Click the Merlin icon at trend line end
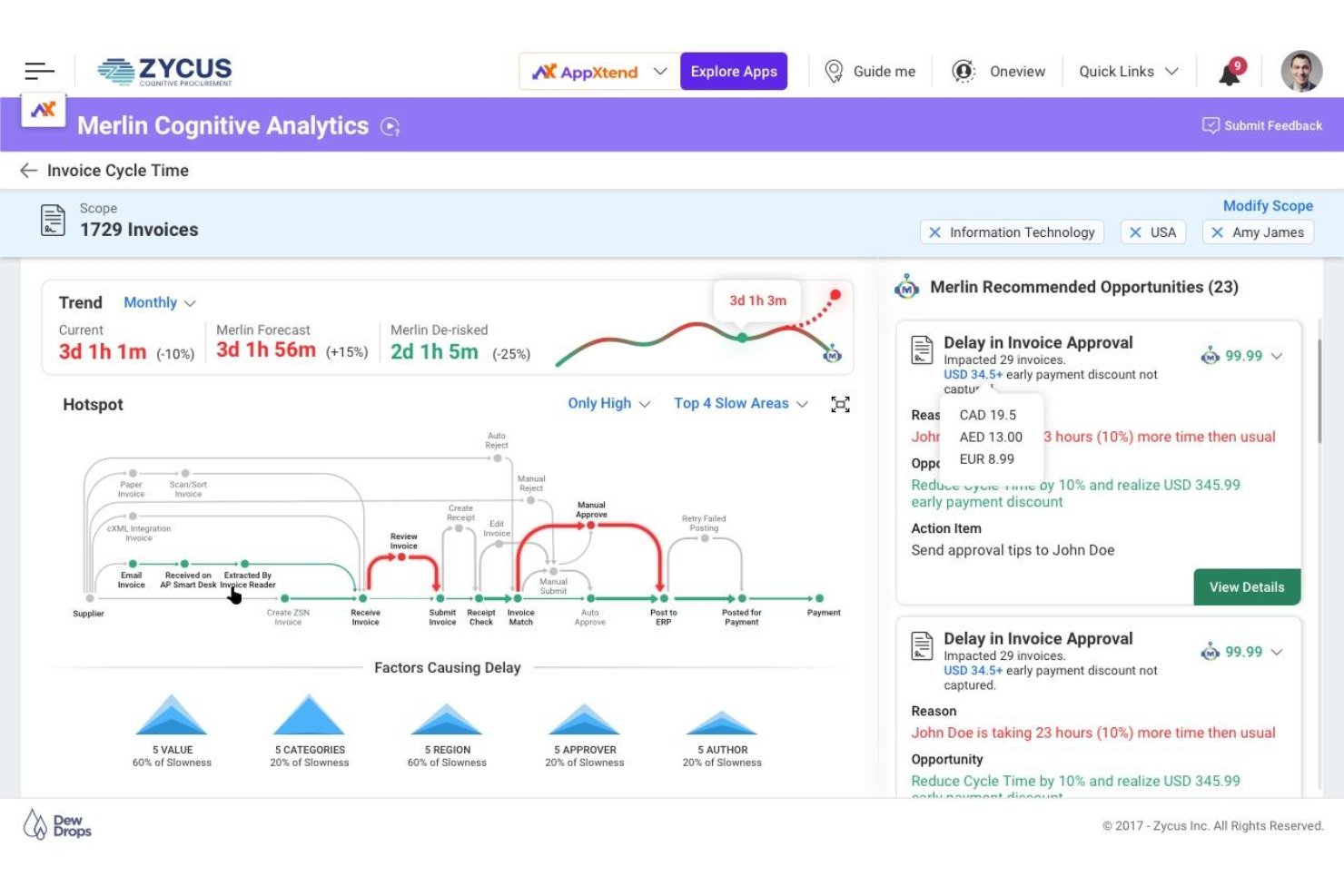Image resolution: width=1344 pixels, height=896 pixels. point(832,355)
